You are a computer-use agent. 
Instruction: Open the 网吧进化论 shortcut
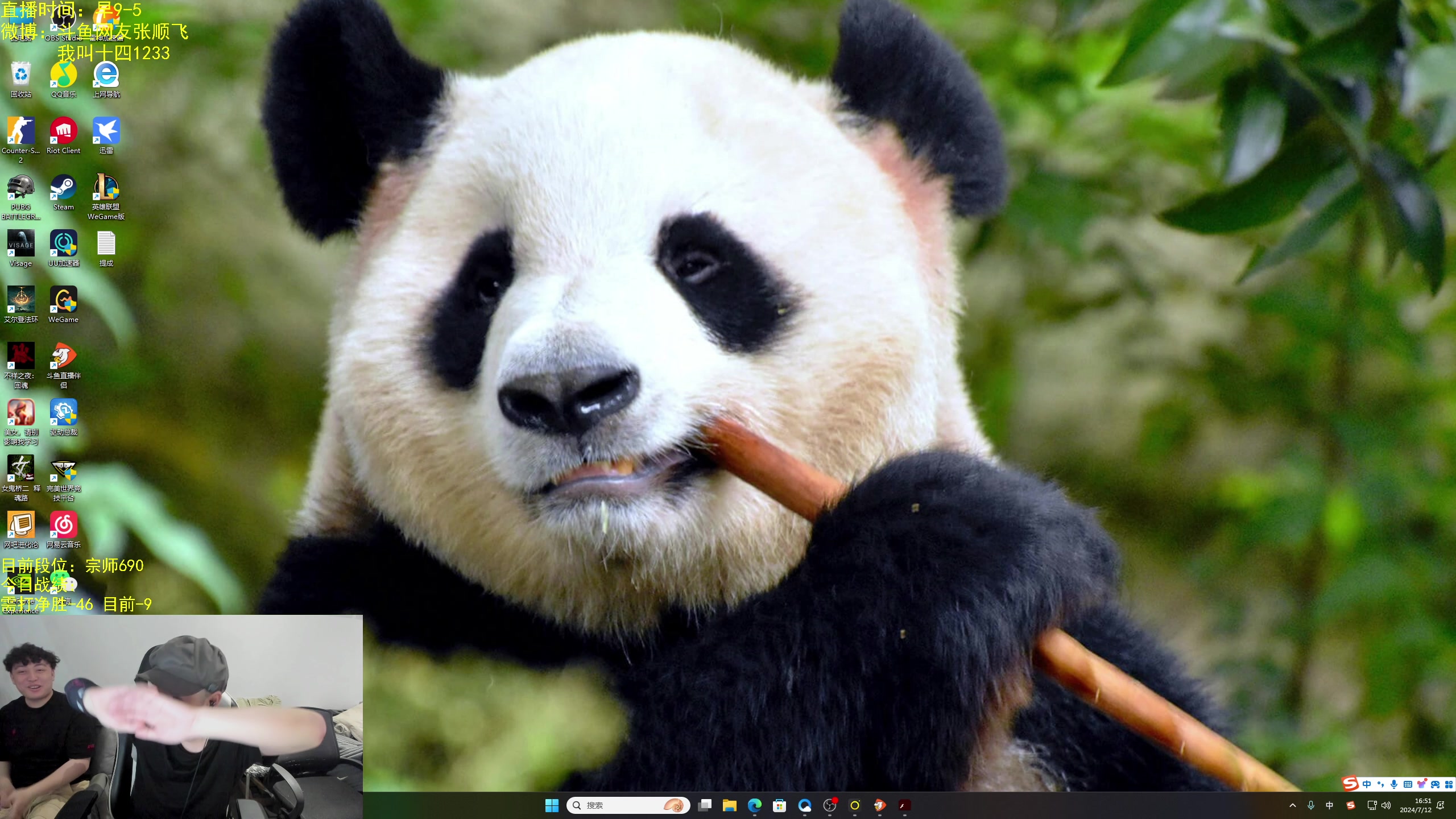click(x=21, y=530)
